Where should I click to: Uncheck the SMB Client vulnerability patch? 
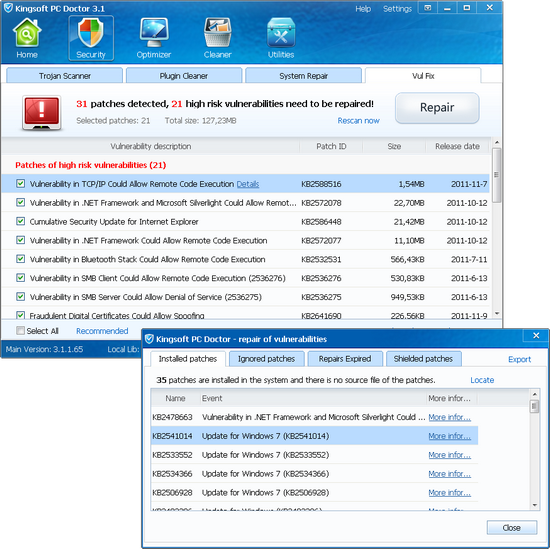(x=20, y=278)
